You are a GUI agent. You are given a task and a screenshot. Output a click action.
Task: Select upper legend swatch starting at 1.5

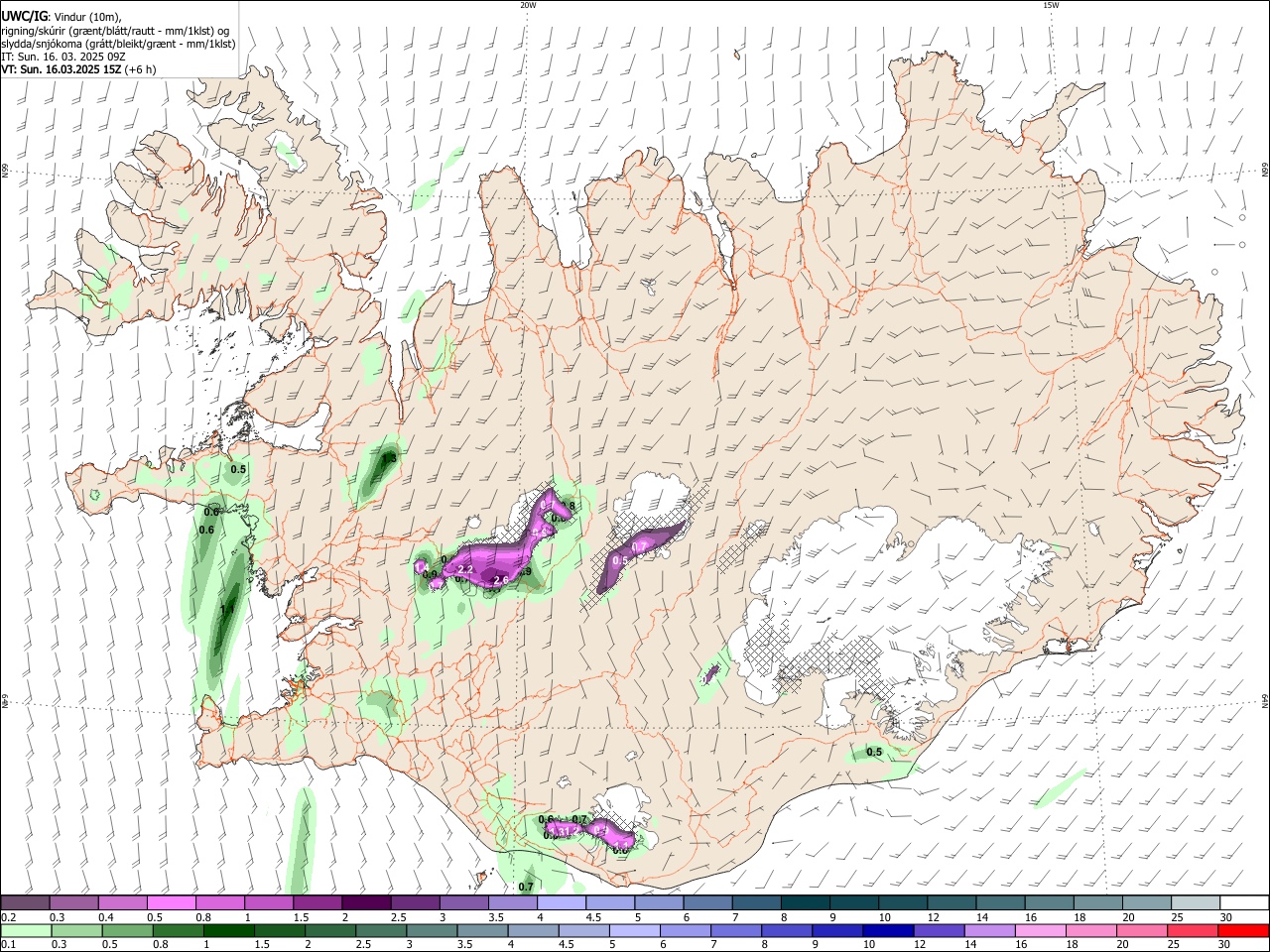317,902
